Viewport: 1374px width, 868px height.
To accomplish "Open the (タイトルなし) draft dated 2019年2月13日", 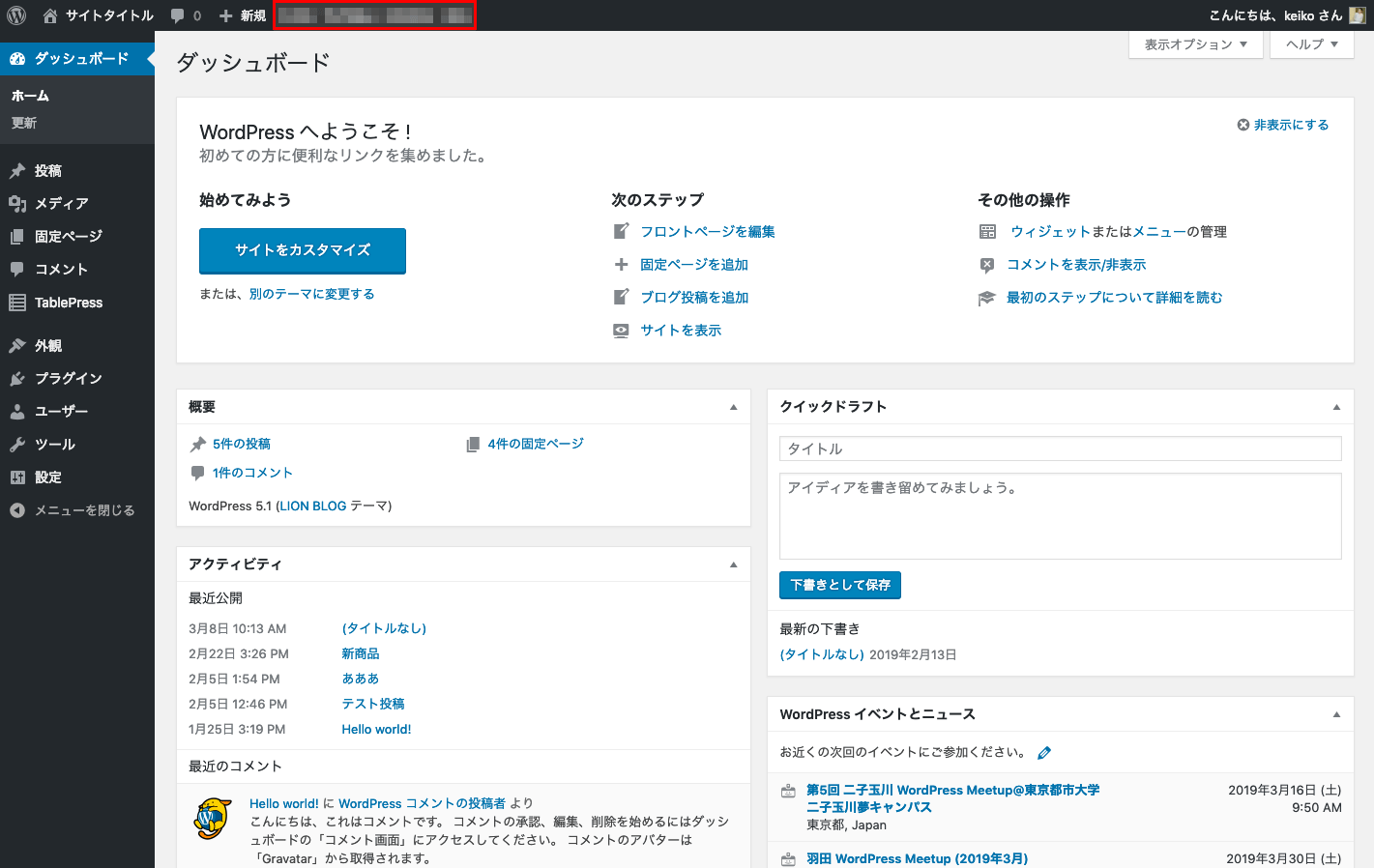I will [x=822, y=654].
